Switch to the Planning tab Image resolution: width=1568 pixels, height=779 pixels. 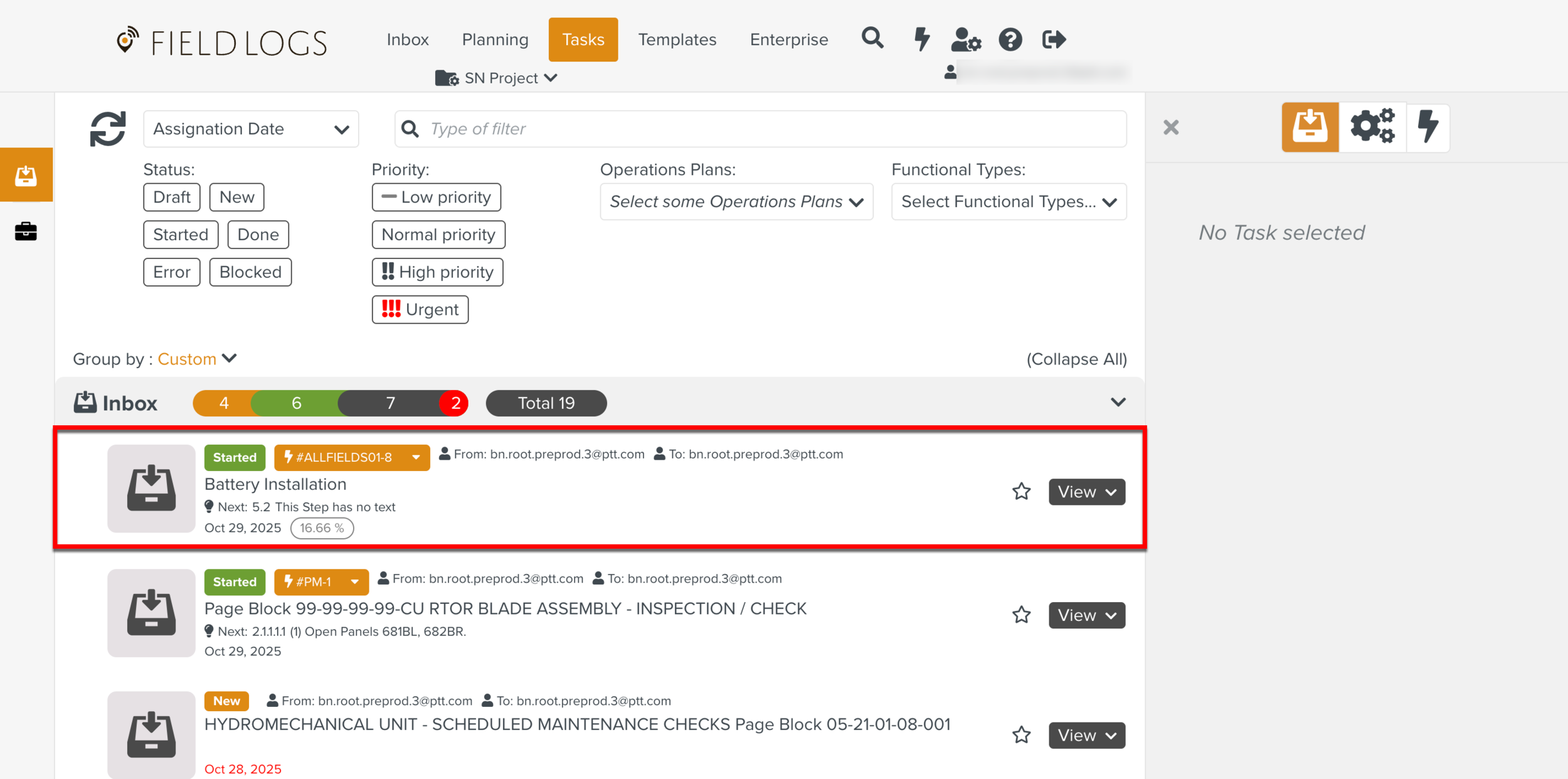point(495,40)
